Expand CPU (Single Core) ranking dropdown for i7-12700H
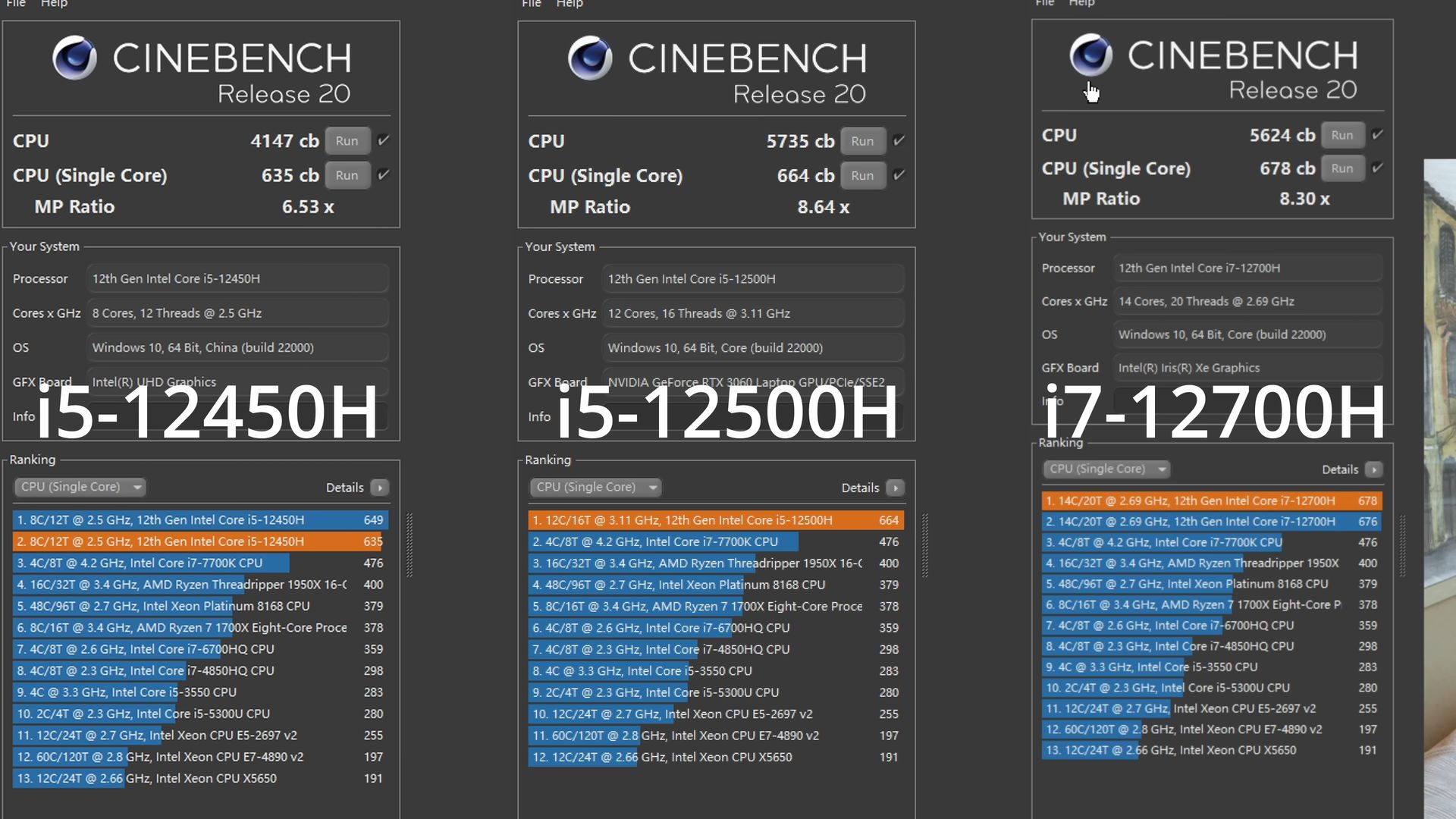 click(1106, 469)
